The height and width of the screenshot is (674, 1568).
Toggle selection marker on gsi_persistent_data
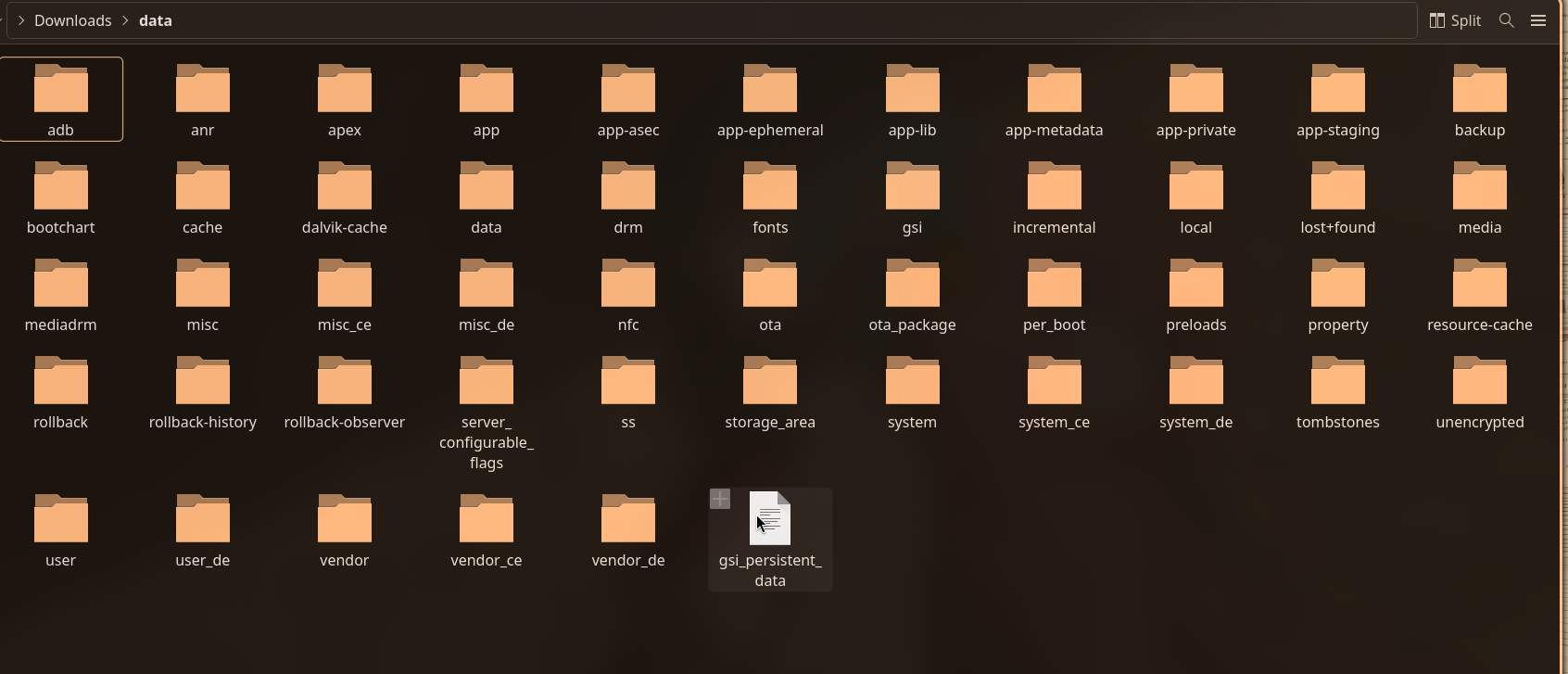720,499
